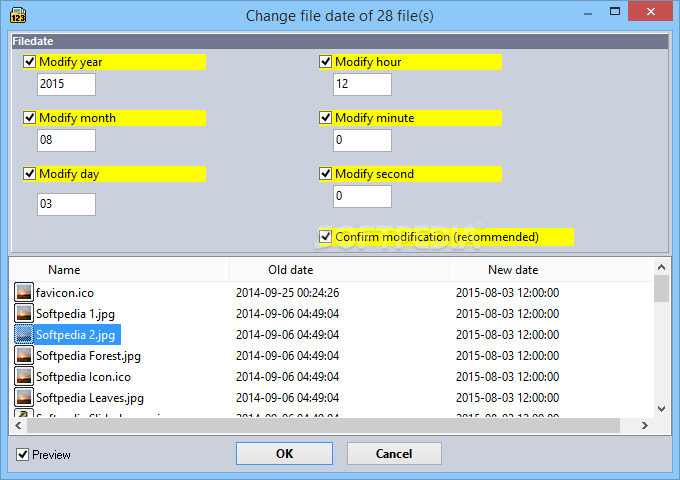The image size is (680, 480).
Task: Click the favicon.ico file icon
Action: 23,292
